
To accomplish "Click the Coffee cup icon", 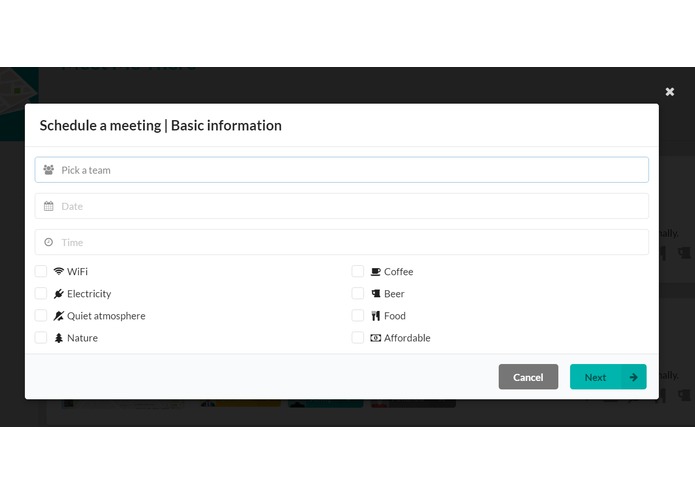I will click(375, 272).
